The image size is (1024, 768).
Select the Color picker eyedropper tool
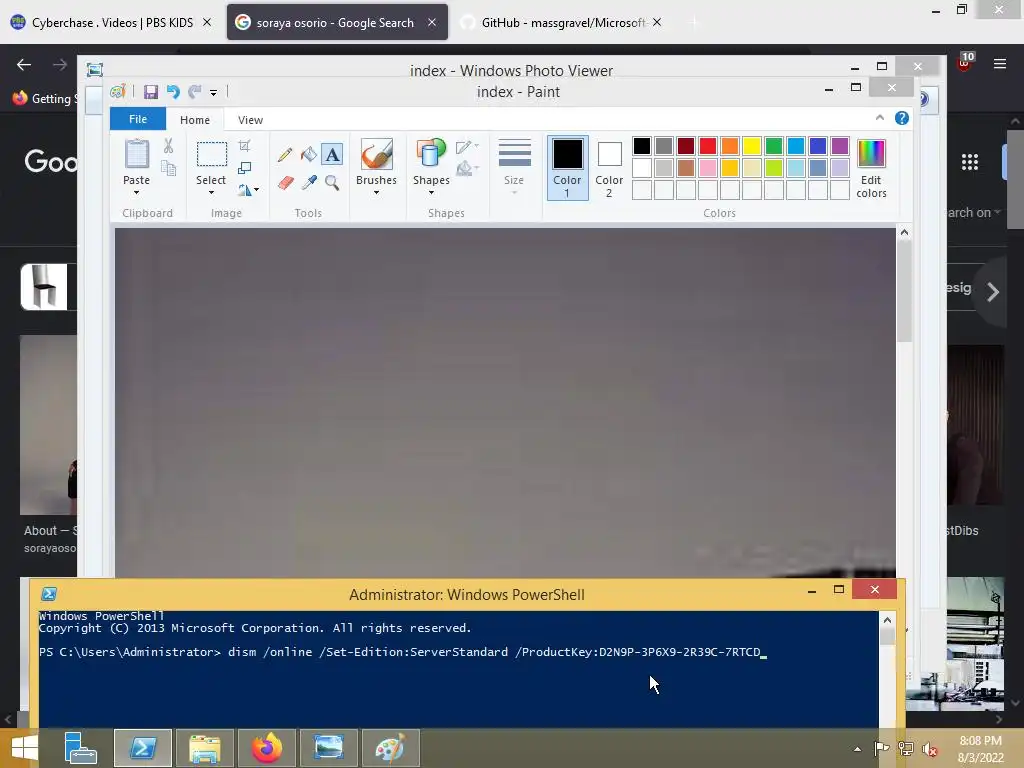309,182
